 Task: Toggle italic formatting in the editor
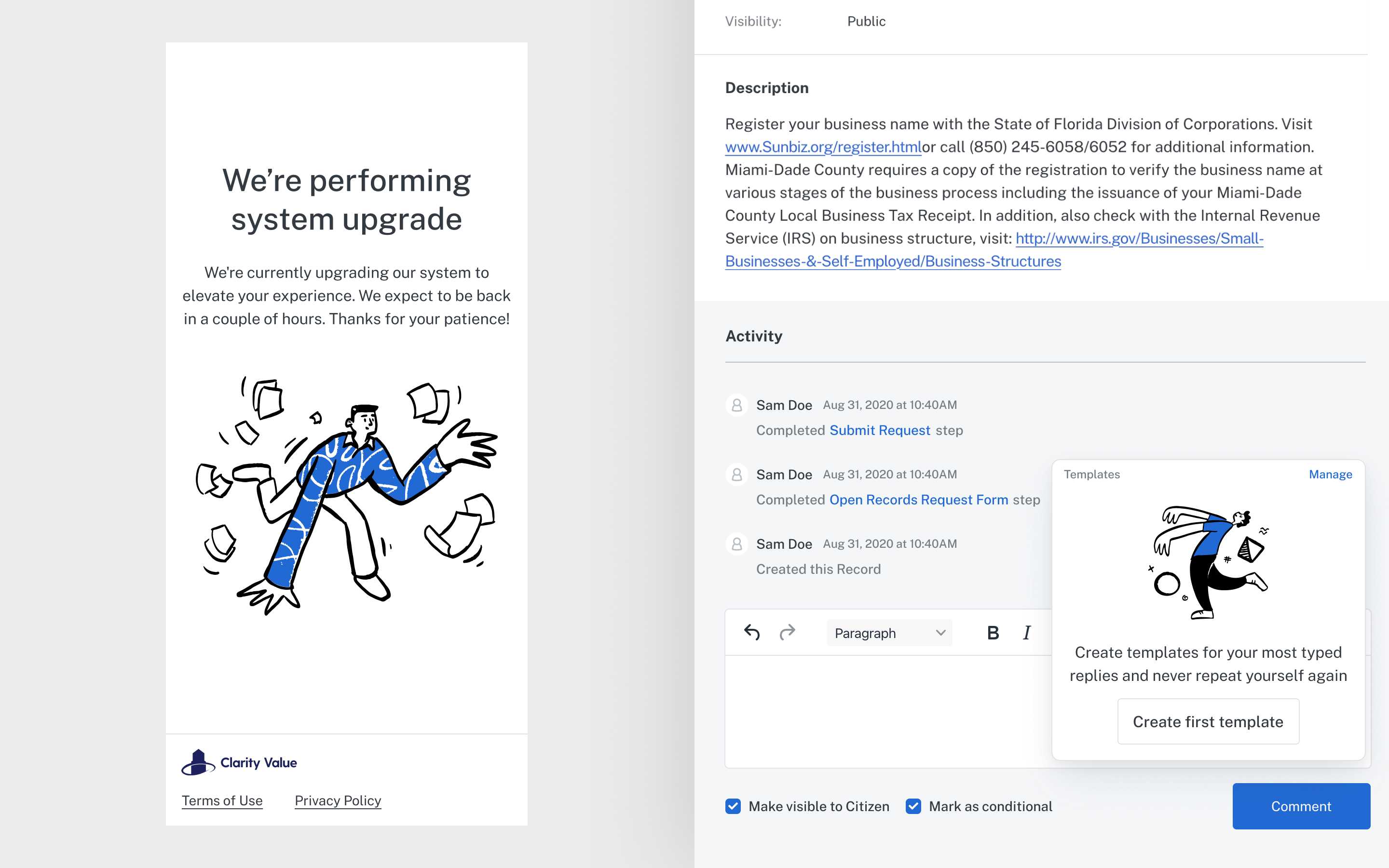1027,633
